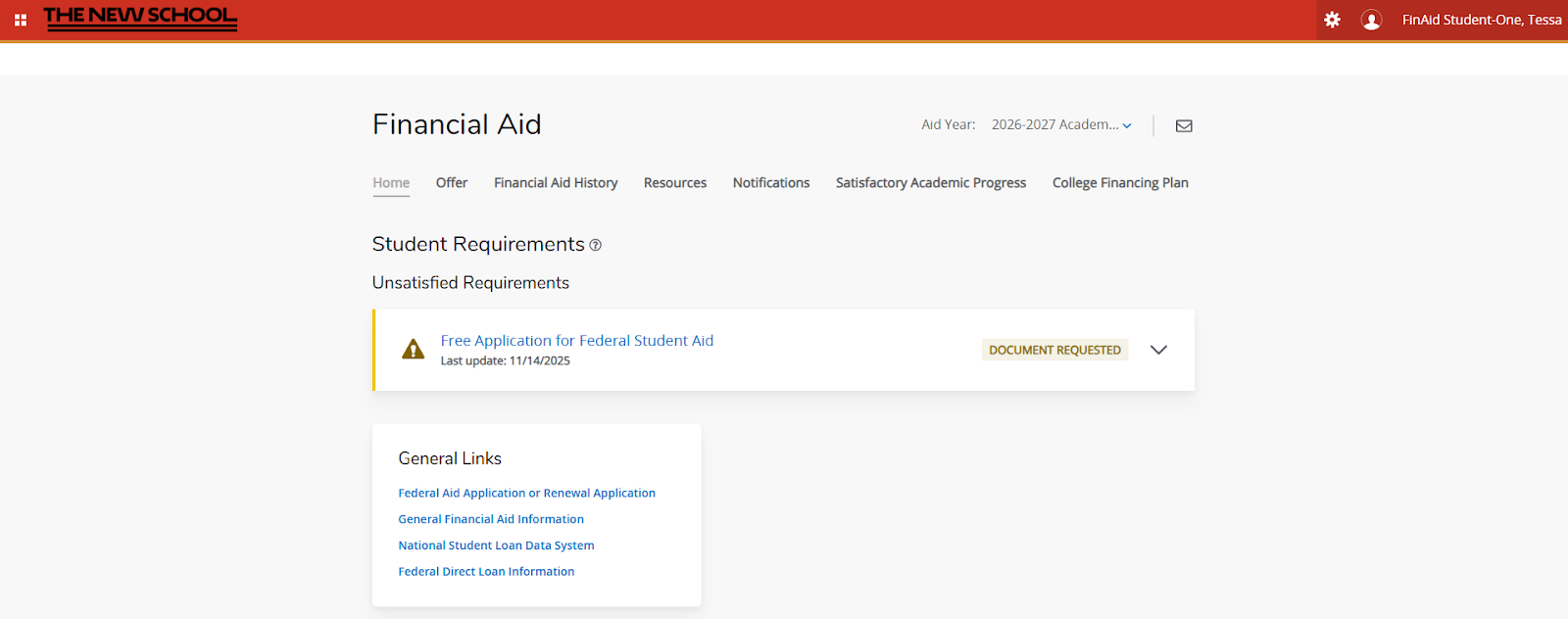This screenshot has height=619, width=1568.
Task: Open Free Application for Federal Student Aid link
Action: (577, 341)
